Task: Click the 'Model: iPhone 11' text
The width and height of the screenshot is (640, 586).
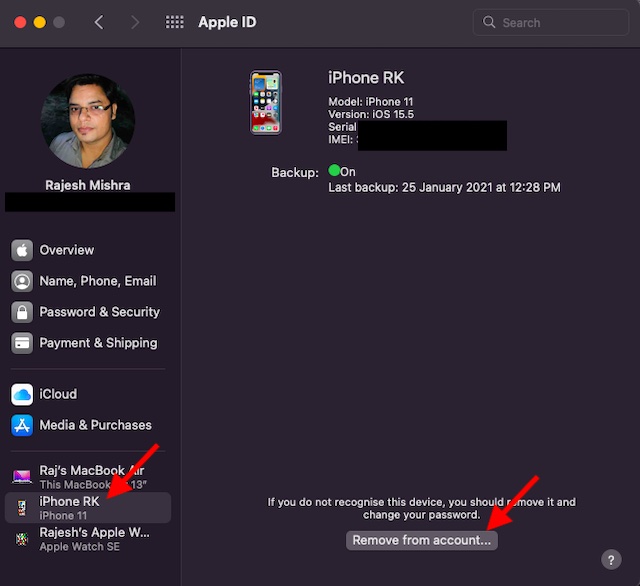Action: click(x=371, y=102)
